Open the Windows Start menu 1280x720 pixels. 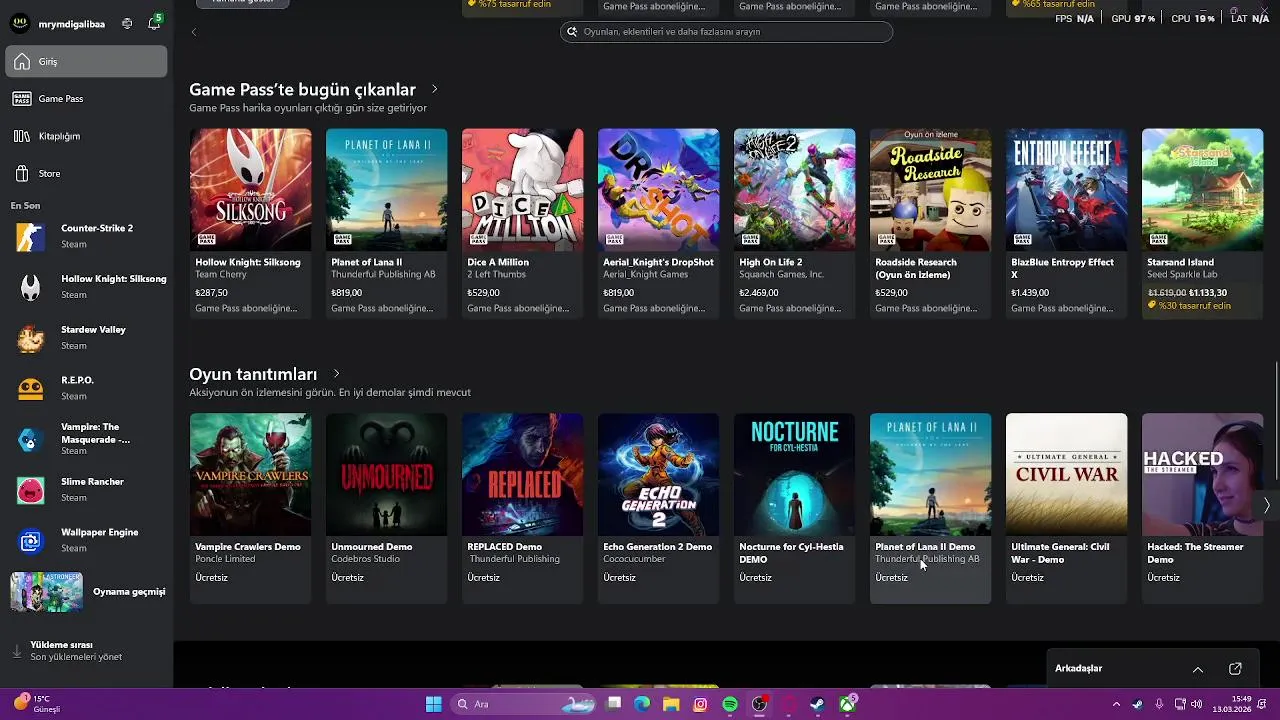434,704
